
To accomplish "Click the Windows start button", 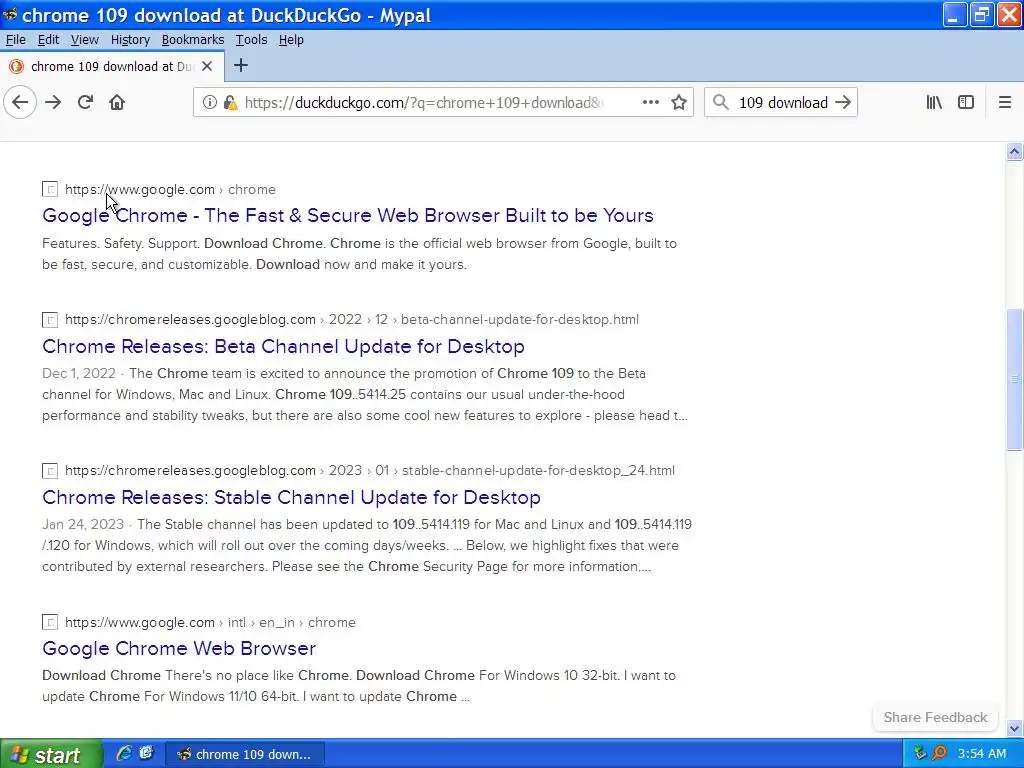I will pyautogui.click(x=51, y=754).
